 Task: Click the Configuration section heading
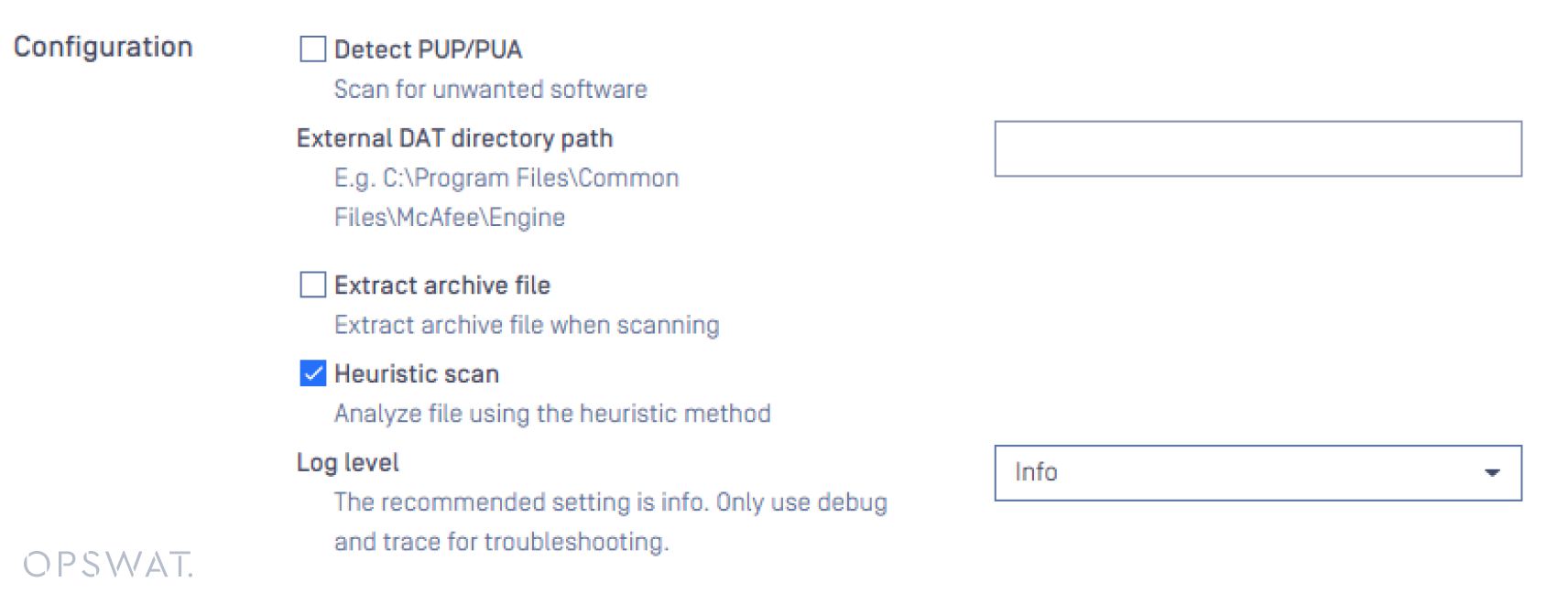pyautogui.click(x=103, y=47)
